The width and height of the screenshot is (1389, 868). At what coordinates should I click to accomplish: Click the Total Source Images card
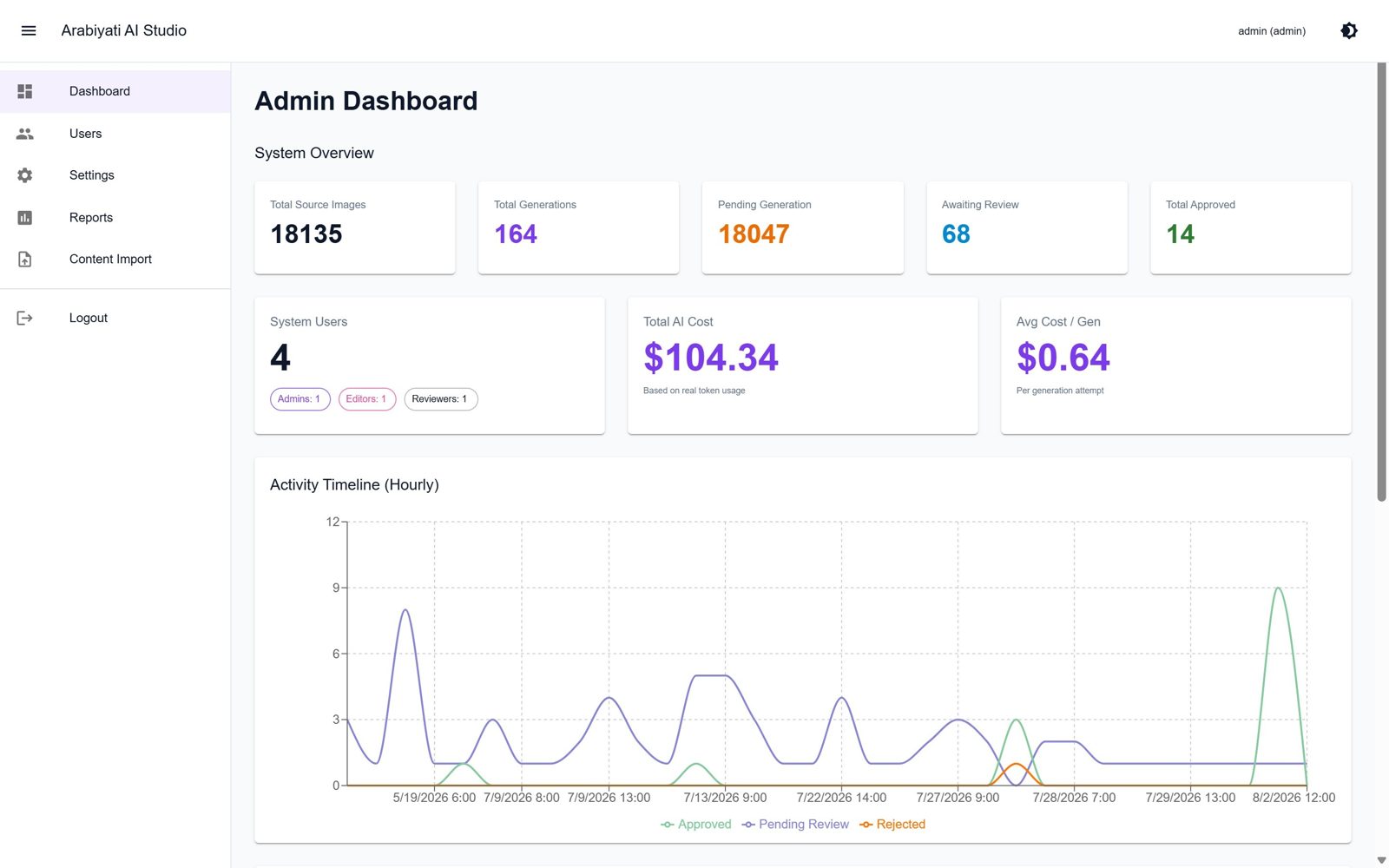coord(355,227)
